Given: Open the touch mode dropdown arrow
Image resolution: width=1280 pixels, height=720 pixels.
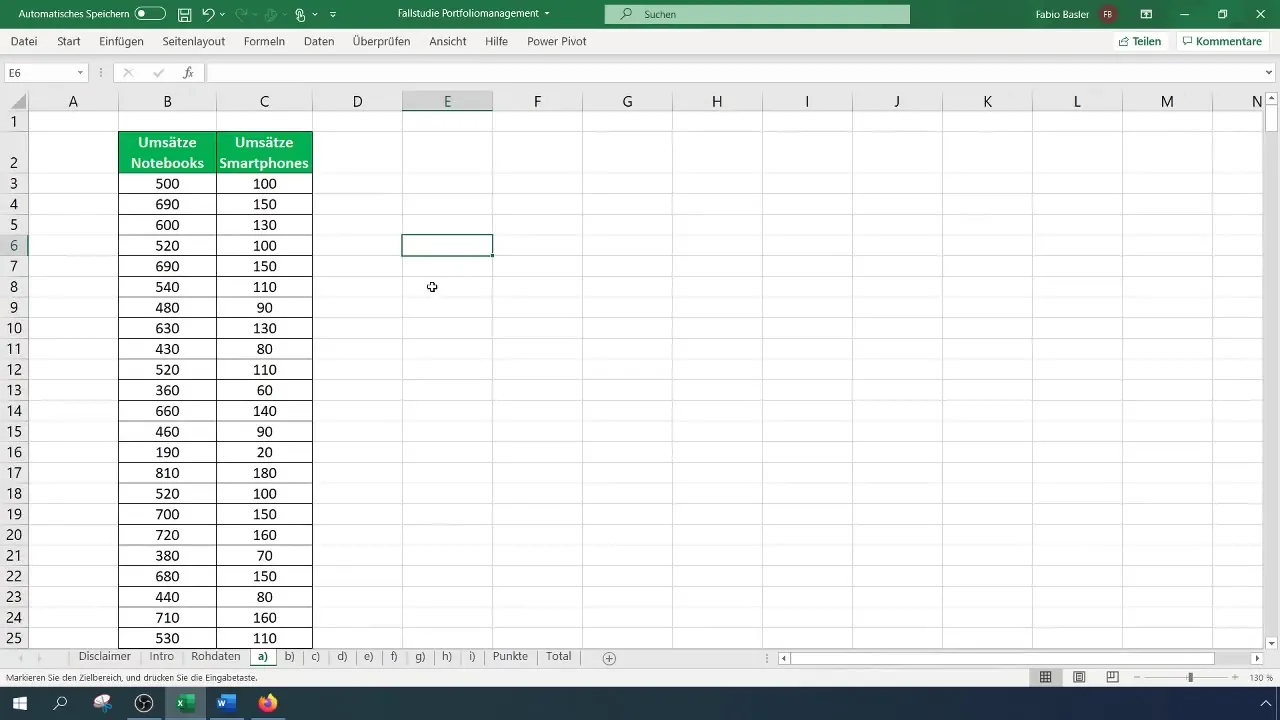Looking at the screenshot, I should (315, 14).
